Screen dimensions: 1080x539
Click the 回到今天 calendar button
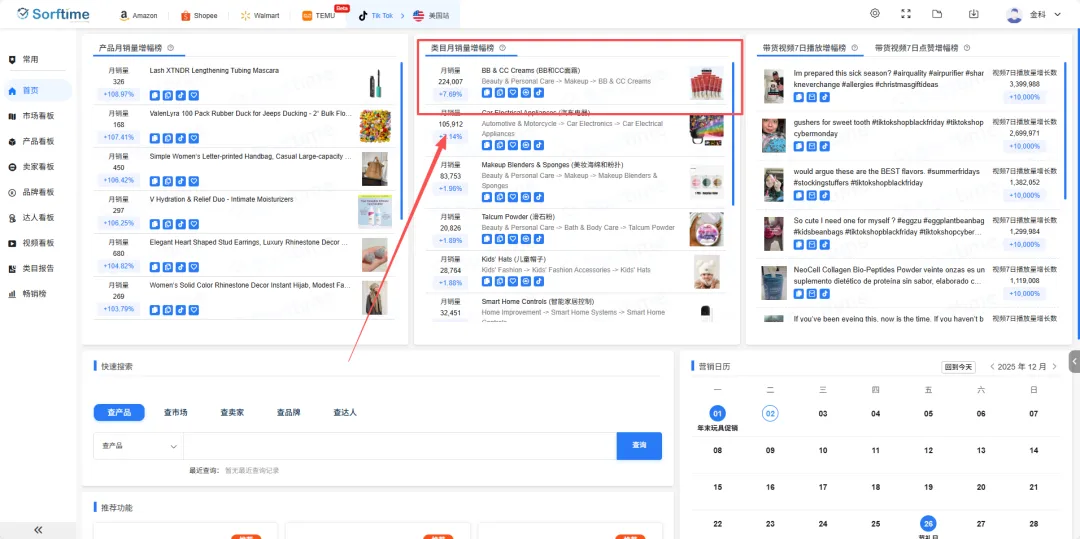[x=959, y=367]
